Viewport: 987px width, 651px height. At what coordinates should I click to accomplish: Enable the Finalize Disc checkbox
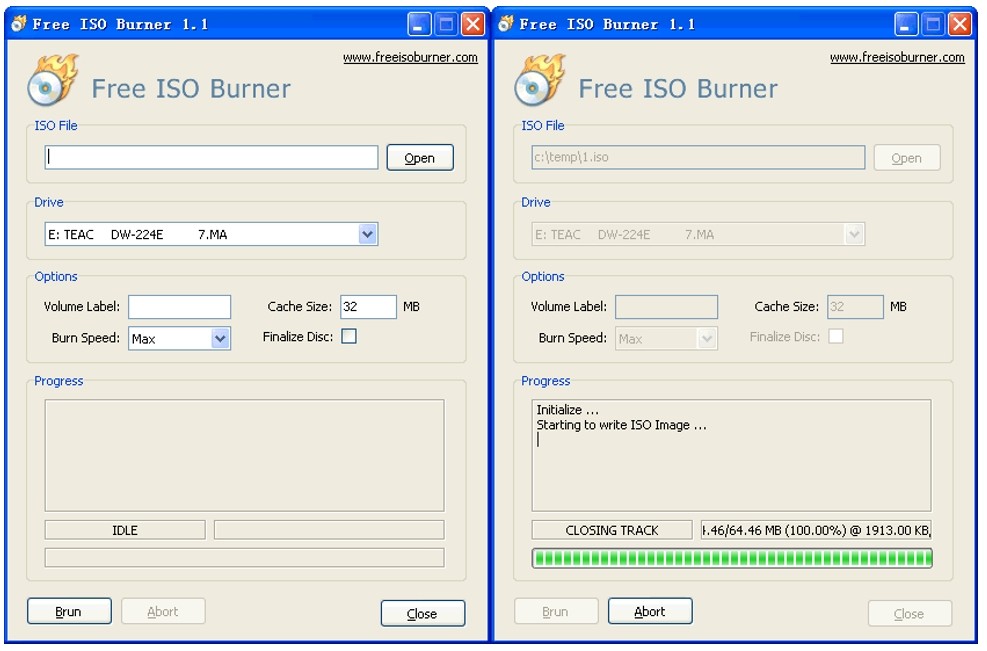[349, 337]
